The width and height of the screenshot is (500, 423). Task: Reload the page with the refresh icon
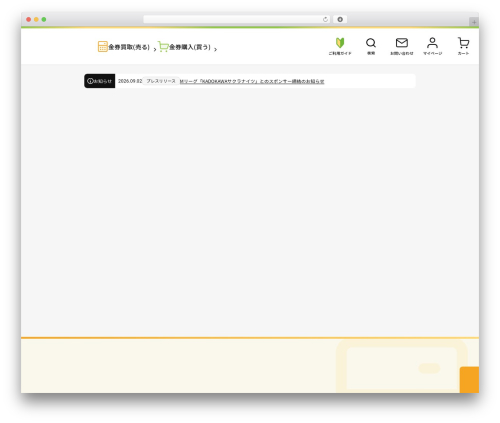(325, 19)
